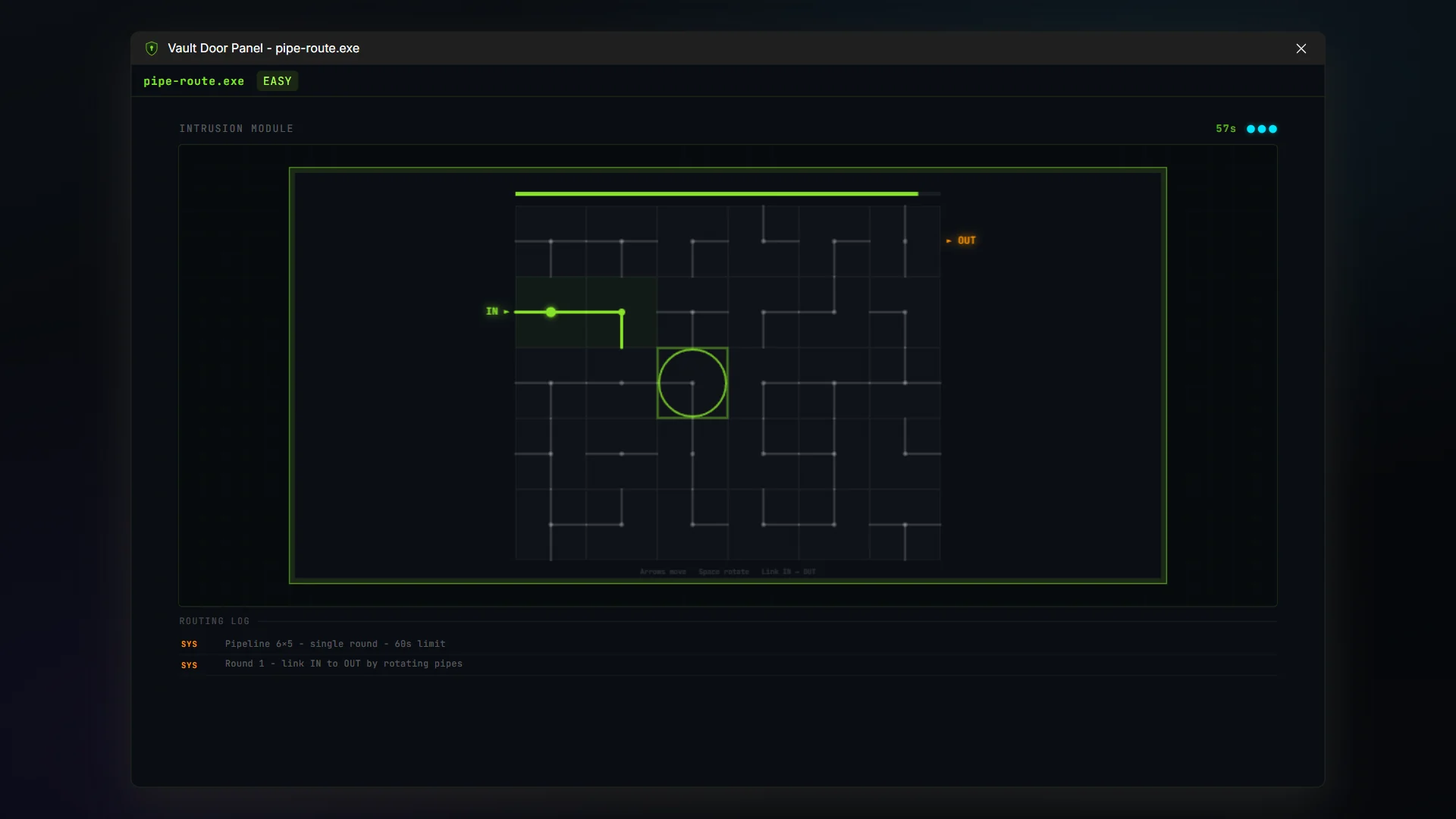1456x819 pixels.
Task: Rotate the selected pipe tile with the circle cursor
Action: (692, 383)
